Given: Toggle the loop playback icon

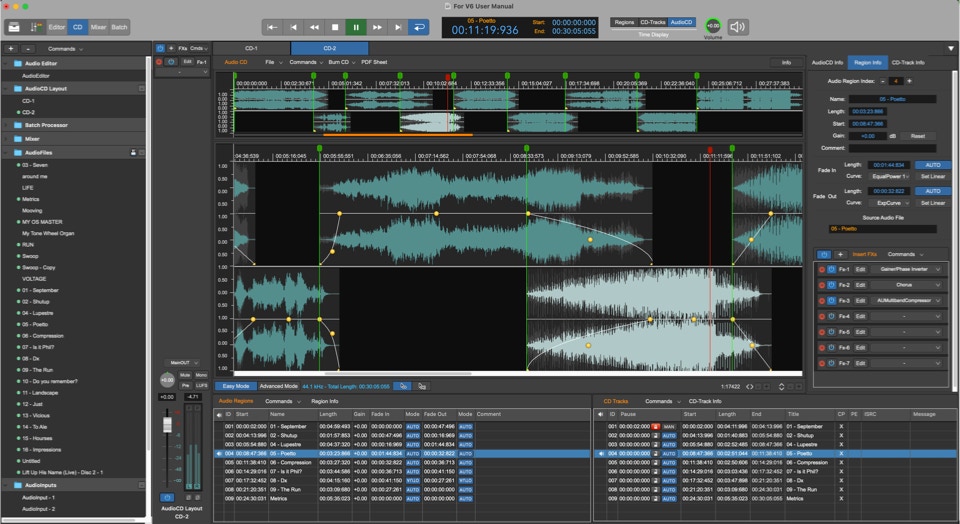Looking at the screenshot, I should 419,27.
